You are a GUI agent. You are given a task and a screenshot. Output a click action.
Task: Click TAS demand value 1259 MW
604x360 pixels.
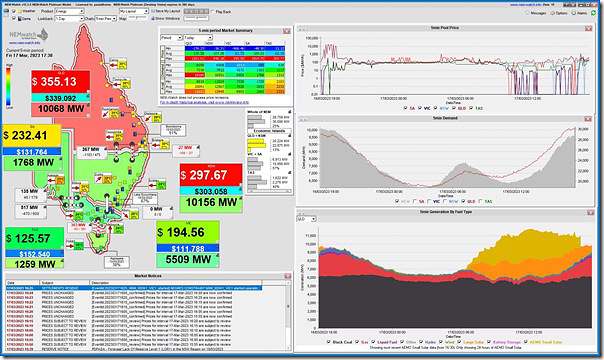34,264
